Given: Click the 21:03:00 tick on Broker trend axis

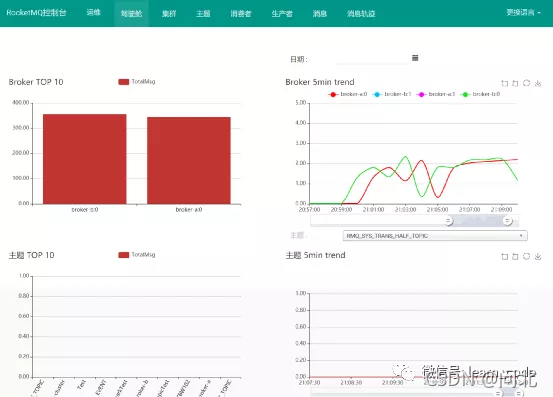Looking at the screenshot, I should click(x=405, y=209).
